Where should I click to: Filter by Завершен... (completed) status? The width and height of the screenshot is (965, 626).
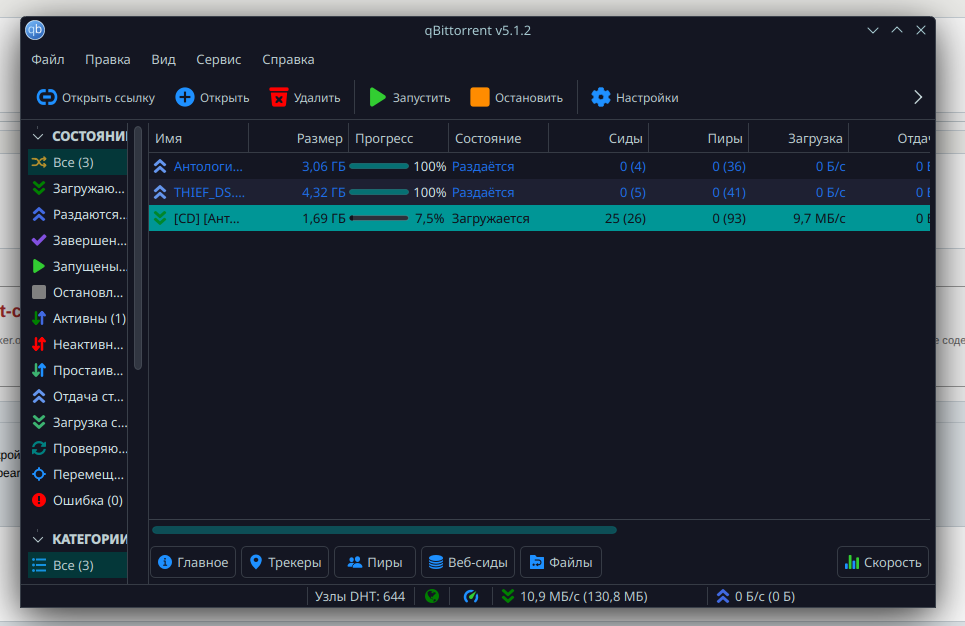(x=78, y=240)
